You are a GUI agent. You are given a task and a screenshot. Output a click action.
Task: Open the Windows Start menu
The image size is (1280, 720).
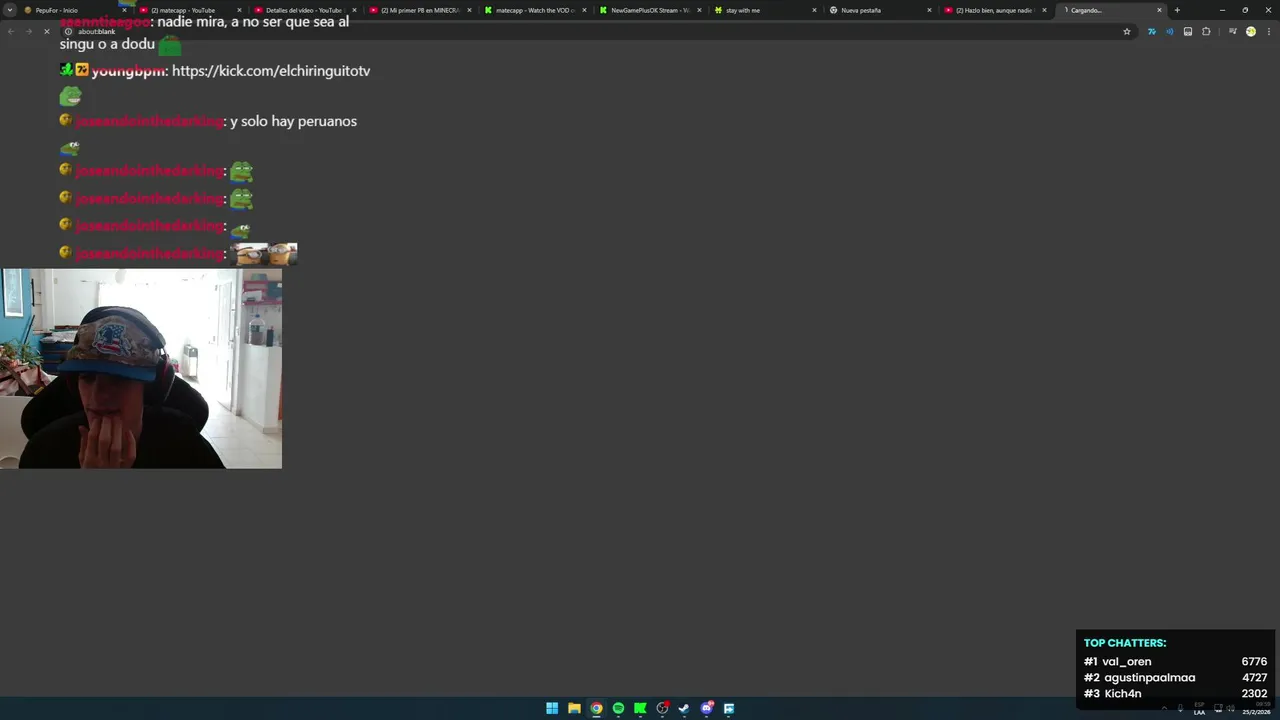pyautogui.click(x=552, y=708)
